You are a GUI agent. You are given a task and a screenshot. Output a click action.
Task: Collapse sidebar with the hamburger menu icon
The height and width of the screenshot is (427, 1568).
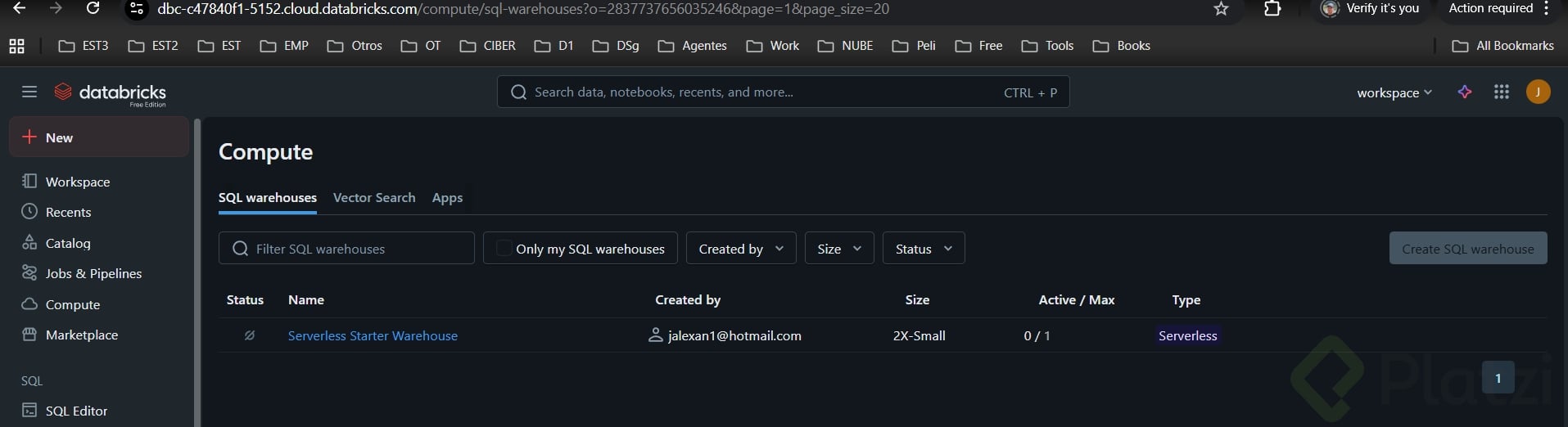29,92
